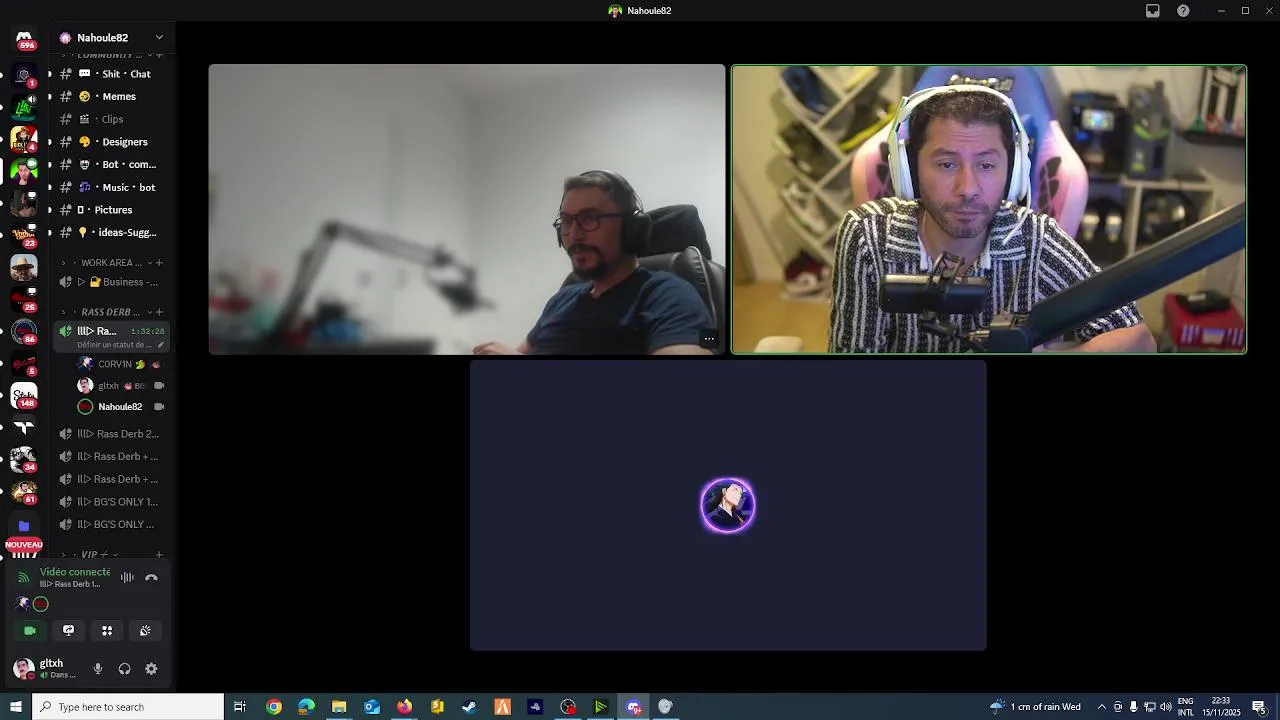The width and height of the screenshot is (1280, 720).
Task: Open volume control in system tray
Action: 1165,707
